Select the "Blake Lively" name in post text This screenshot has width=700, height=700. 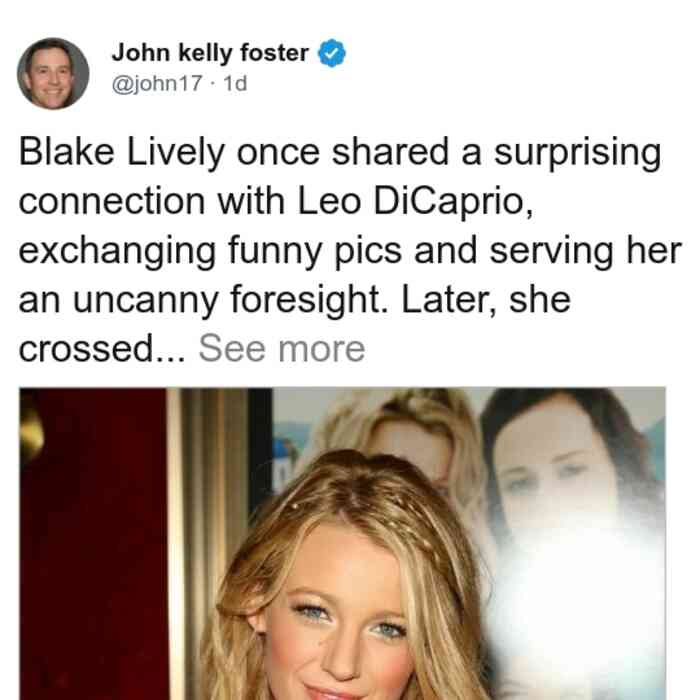coord(121,153)
